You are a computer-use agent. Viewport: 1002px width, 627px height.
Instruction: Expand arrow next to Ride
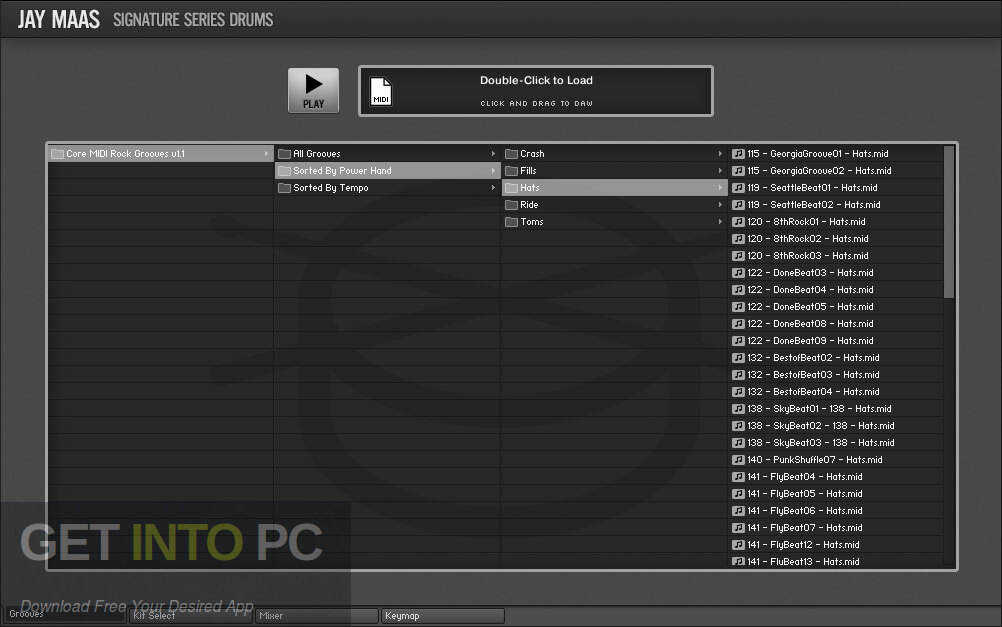click(720, 205)
